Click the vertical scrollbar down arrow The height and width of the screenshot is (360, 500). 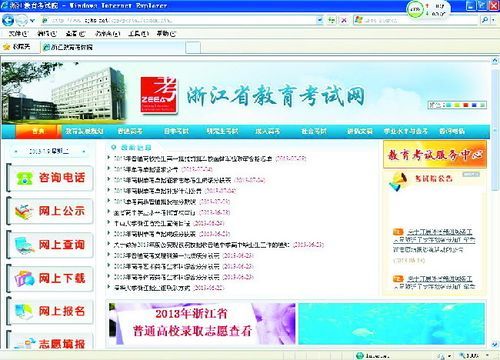(494, 344)
